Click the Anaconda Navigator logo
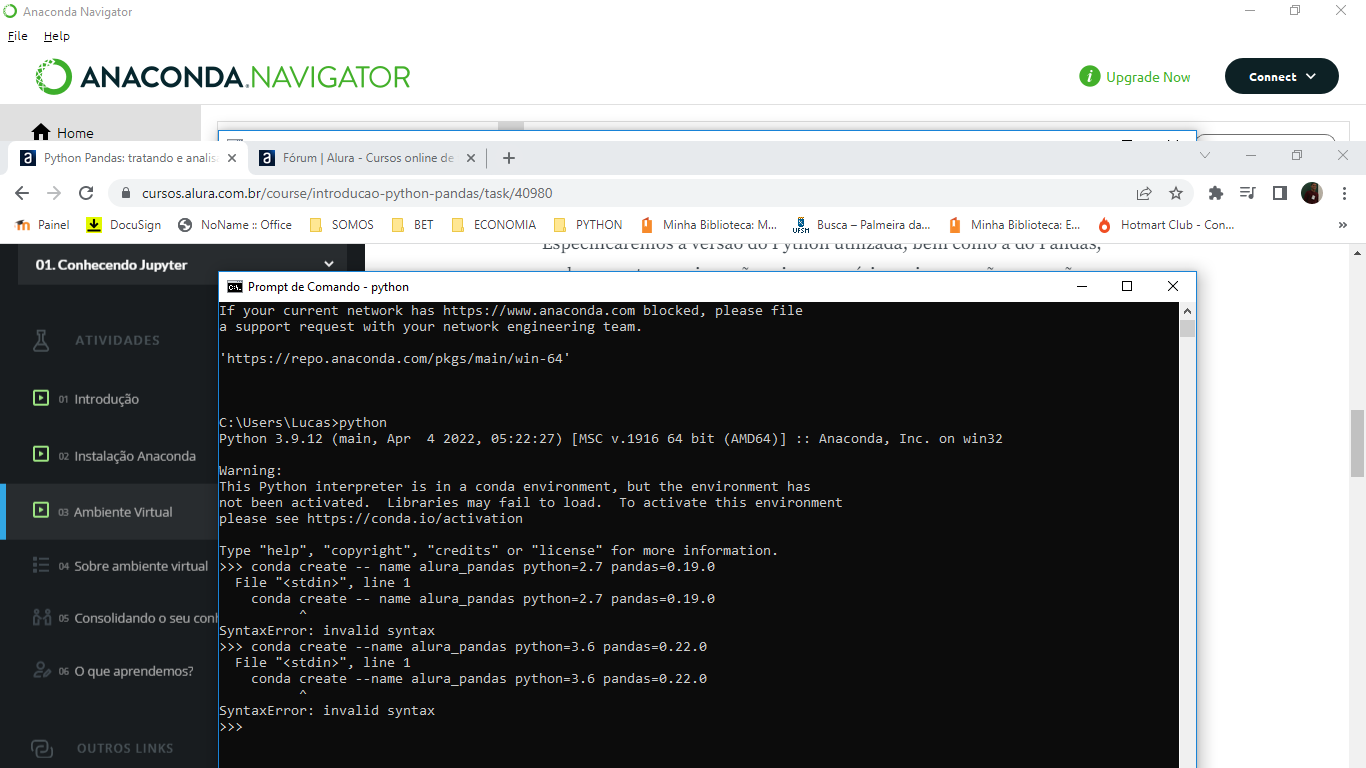The width and height of the screenshot is (1366, 768). [x=223, y=77]
